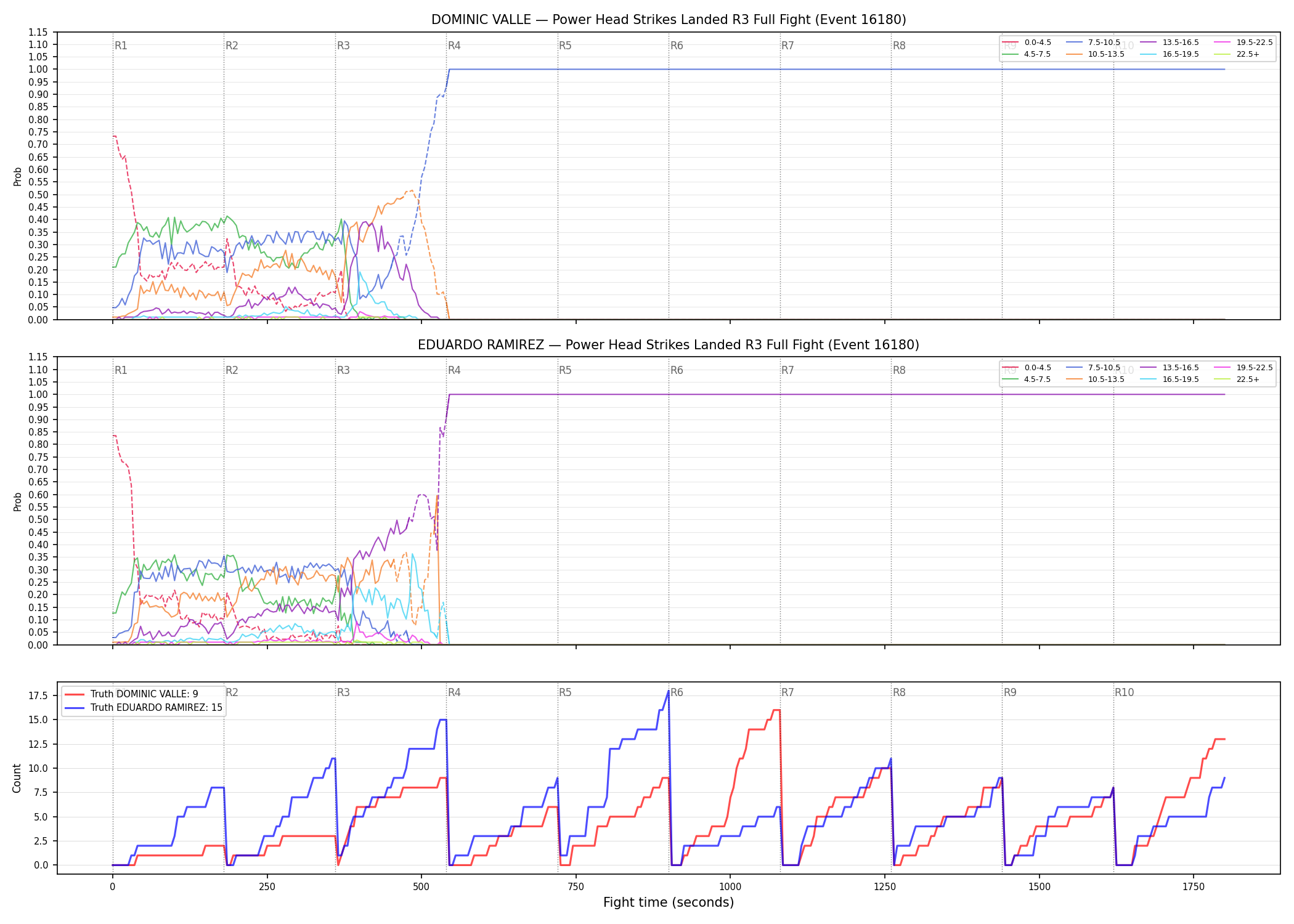Select 10.5-13.5 legend entry in Valle chart
This screenshot has width=1294, height=924.
click(x=1096, y=54)
